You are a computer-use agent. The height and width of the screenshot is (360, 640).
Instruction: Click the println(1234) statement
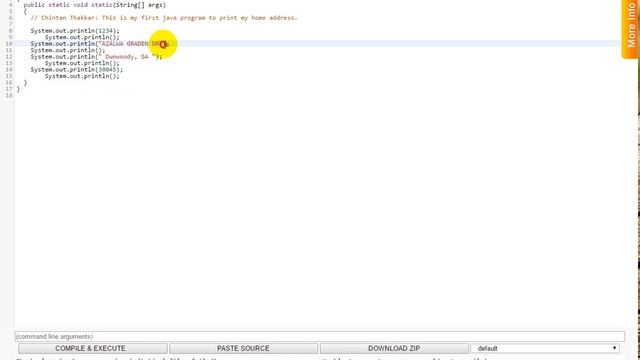(x=75, y=31)
